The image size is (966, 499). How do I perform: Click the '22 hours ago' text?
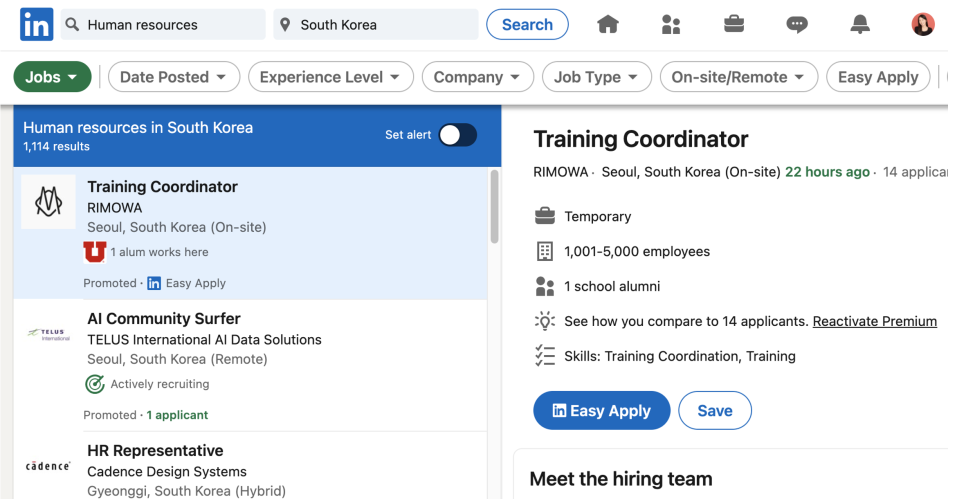827,172
